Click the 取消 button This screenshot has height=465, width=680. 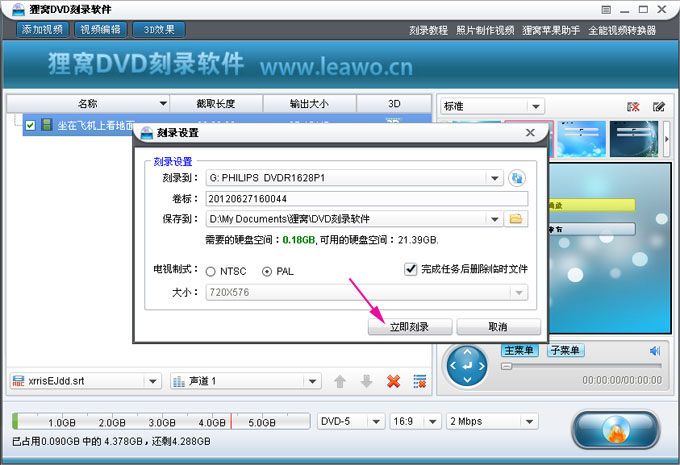498,327
